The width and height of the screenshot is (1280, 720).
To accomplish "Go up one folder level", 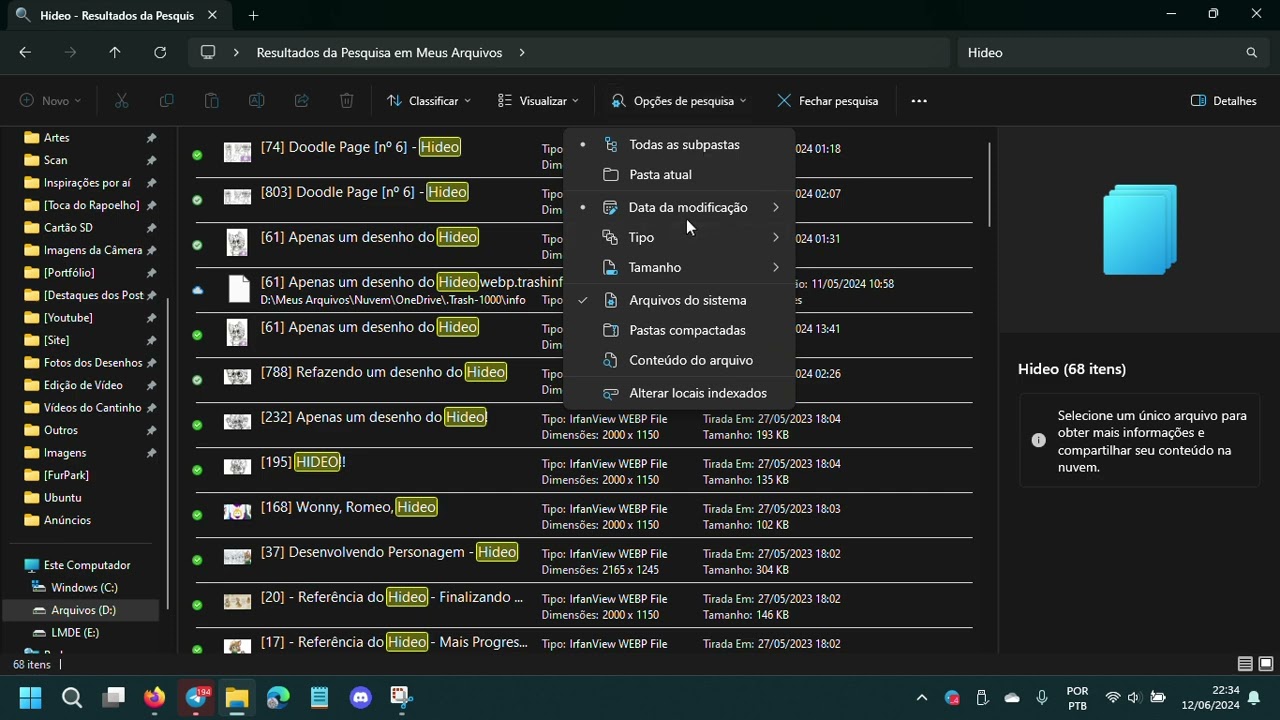I will [x=115, y=53].
